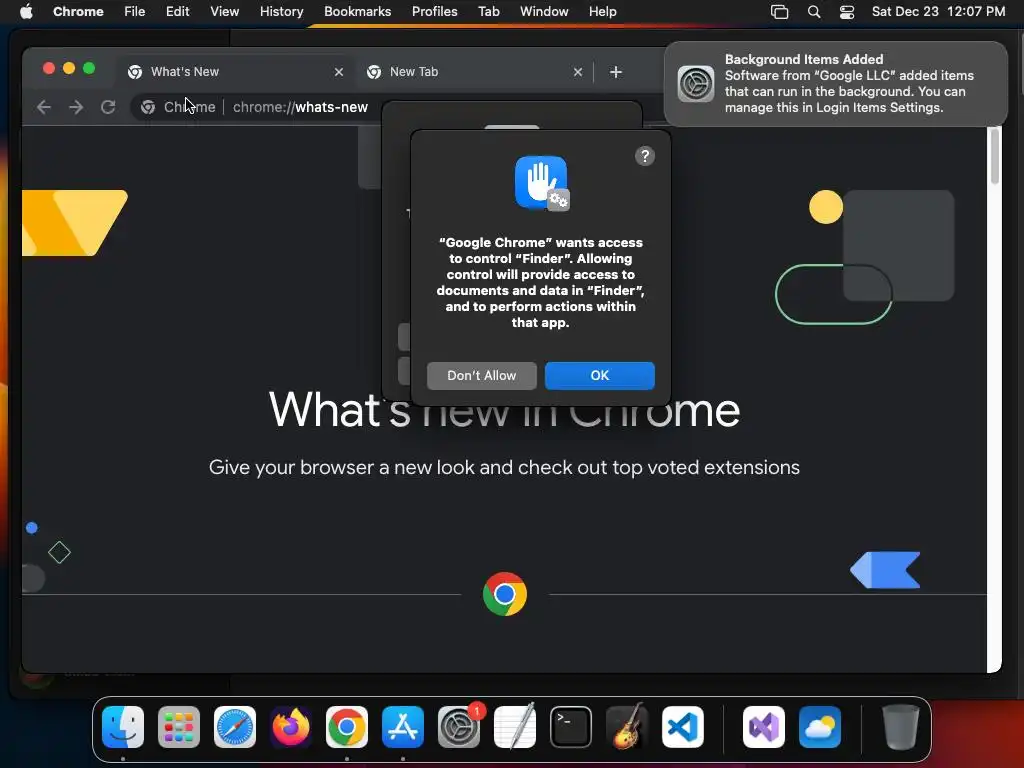Click the date and time in the menu bar
The image size is (1024, 768).
tap(938, 12)
